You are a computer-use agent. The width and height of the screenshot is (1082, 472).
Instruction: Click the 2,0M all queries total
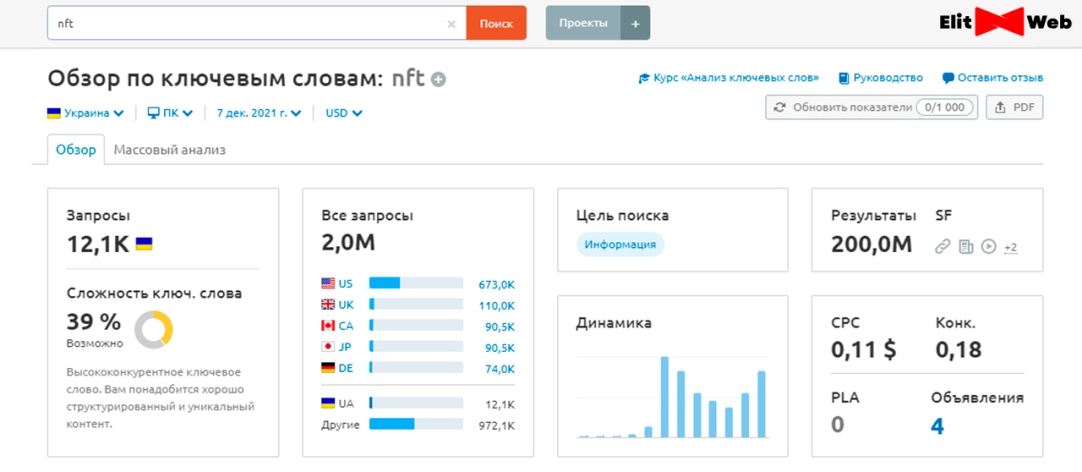coord(348,243)
